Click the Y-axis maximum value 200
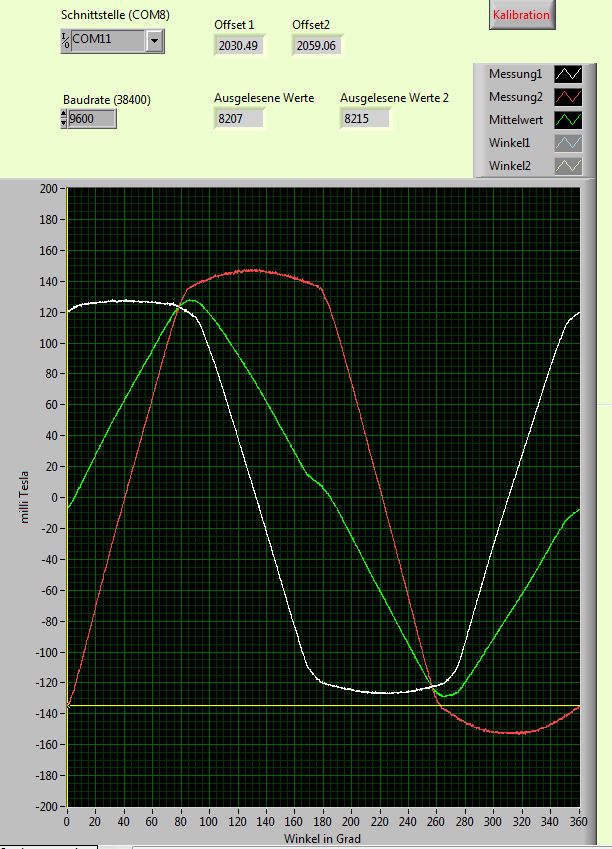Screen dimensions: 612x849 tap(48, 188)
